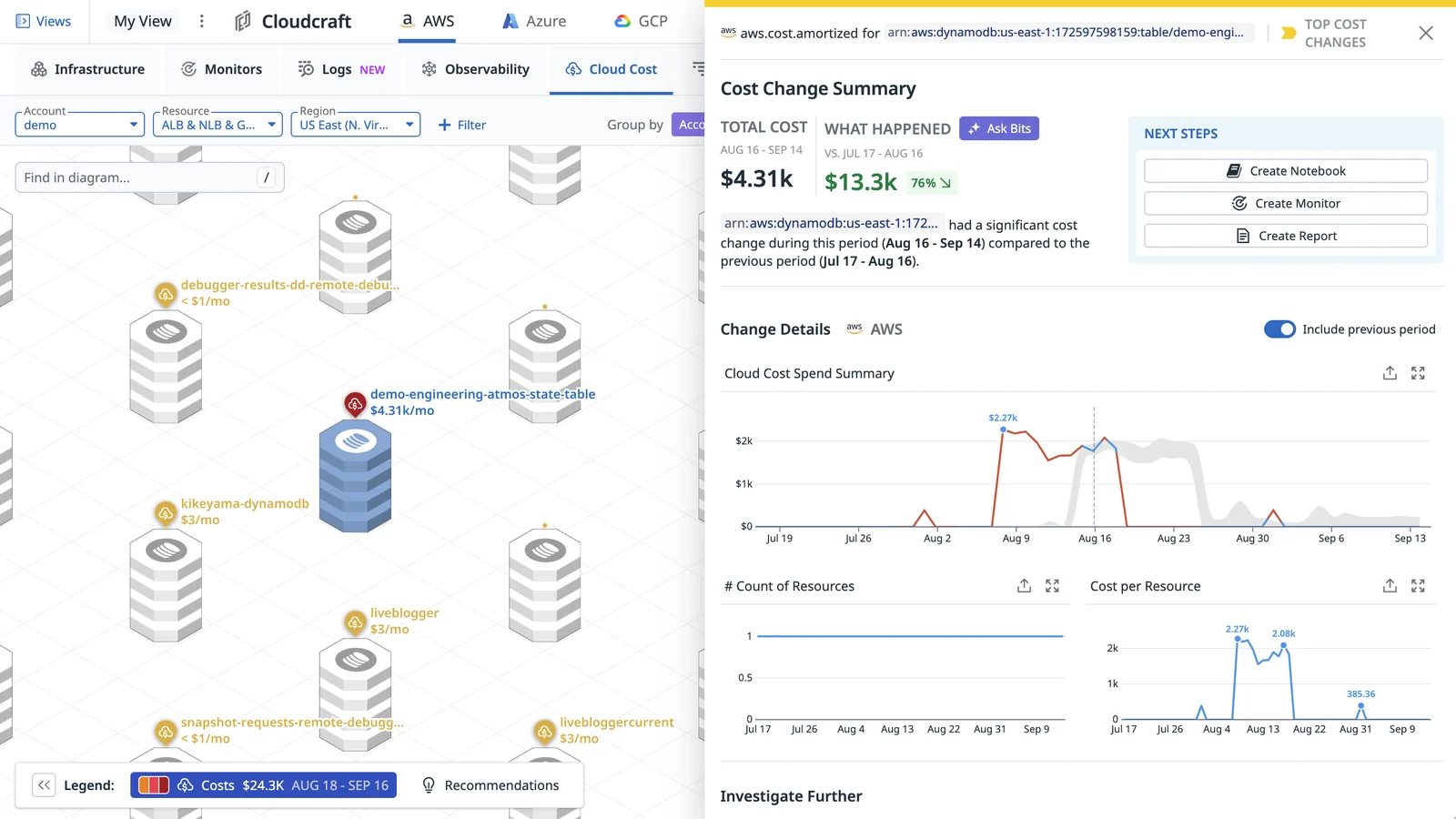The image size is (1456, 819).
Task: Click the 76% decrease badge
Action: pyautogui.click(x=932, y=183)
